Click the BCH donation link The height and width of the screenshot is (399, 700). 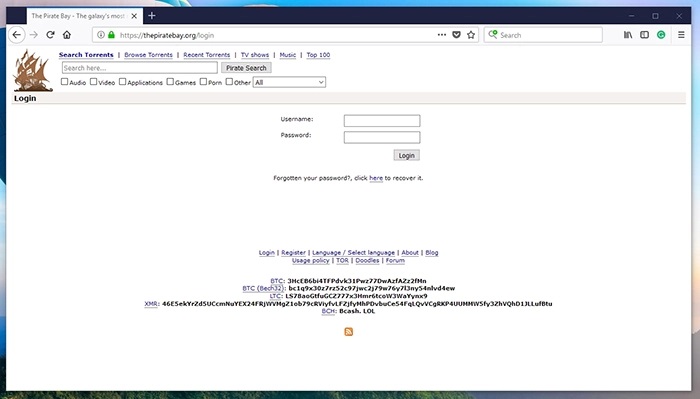point(328,311)
